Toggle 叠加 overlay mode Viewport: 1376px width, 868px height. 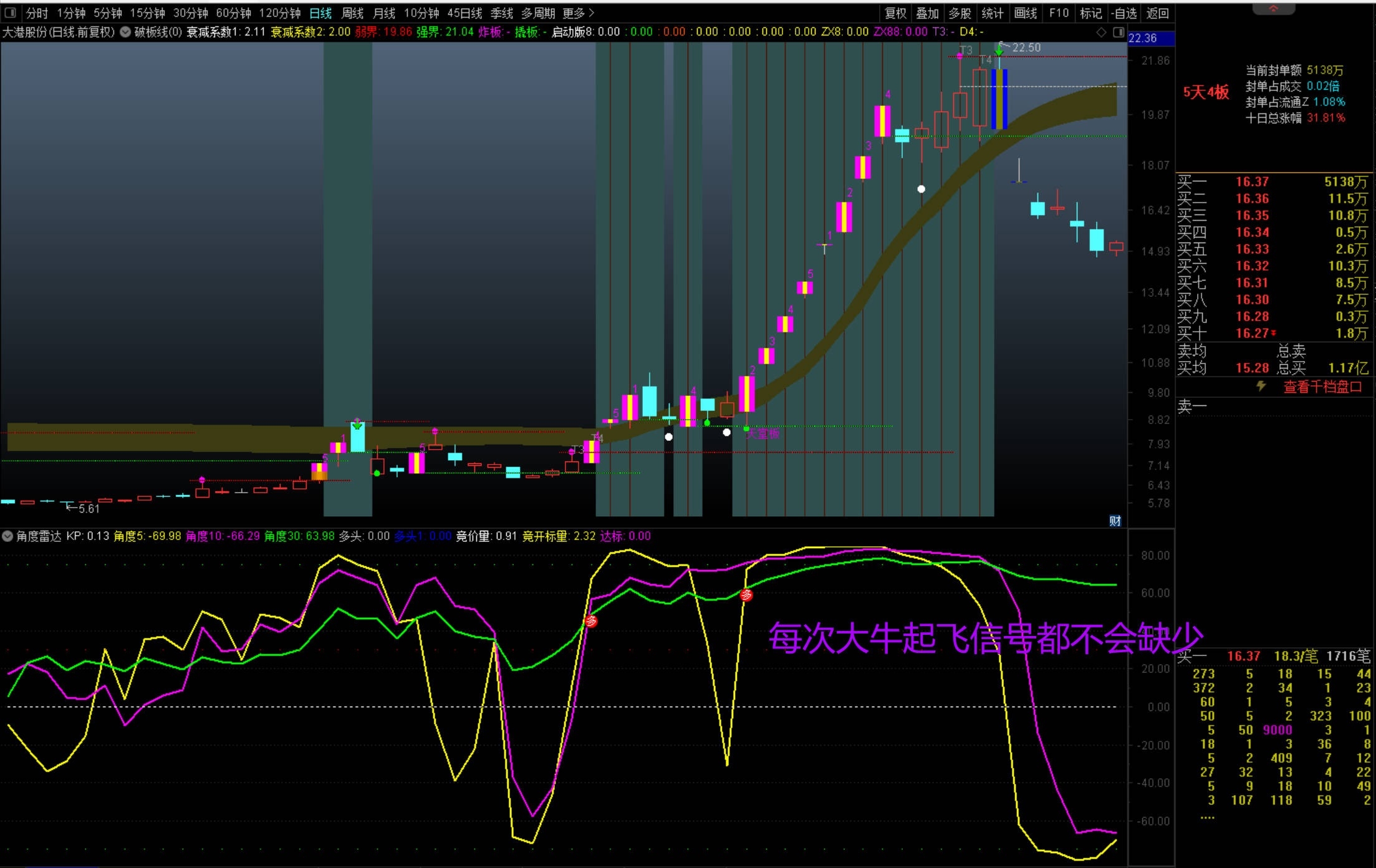(x=927, y=13)
